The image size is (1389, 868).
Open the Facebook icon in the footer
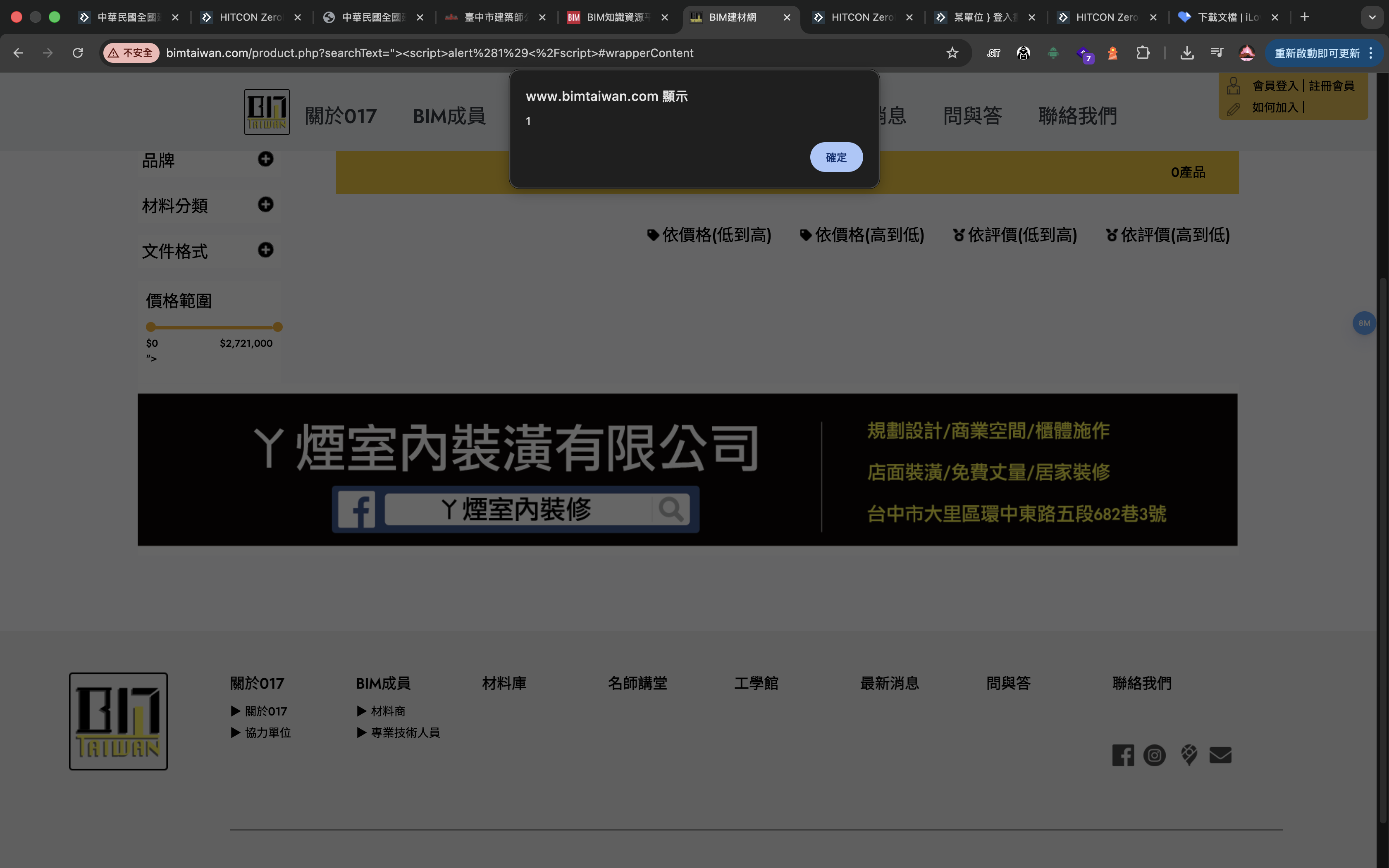1123,756
